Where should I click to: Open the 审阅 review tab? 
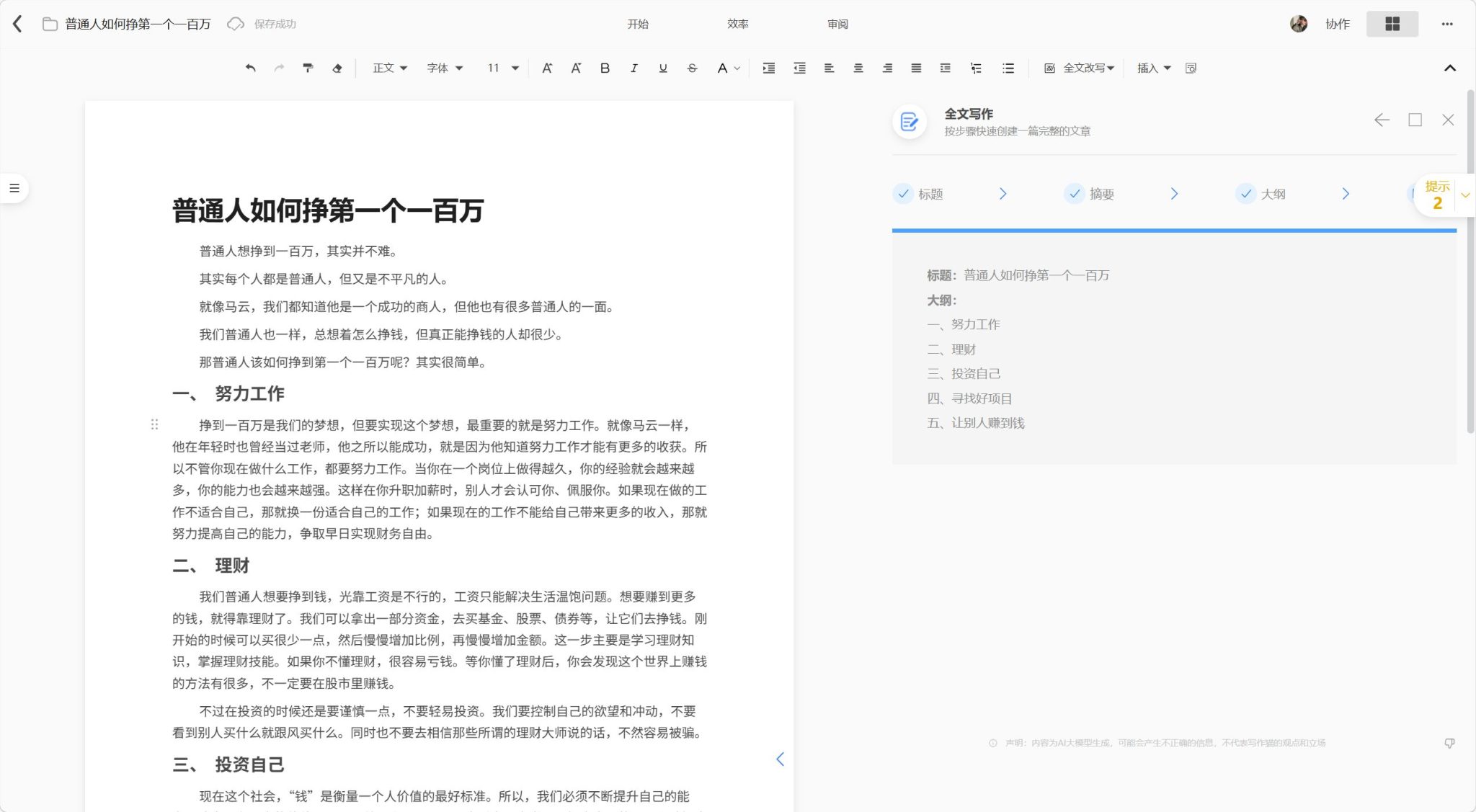[837, 24]
